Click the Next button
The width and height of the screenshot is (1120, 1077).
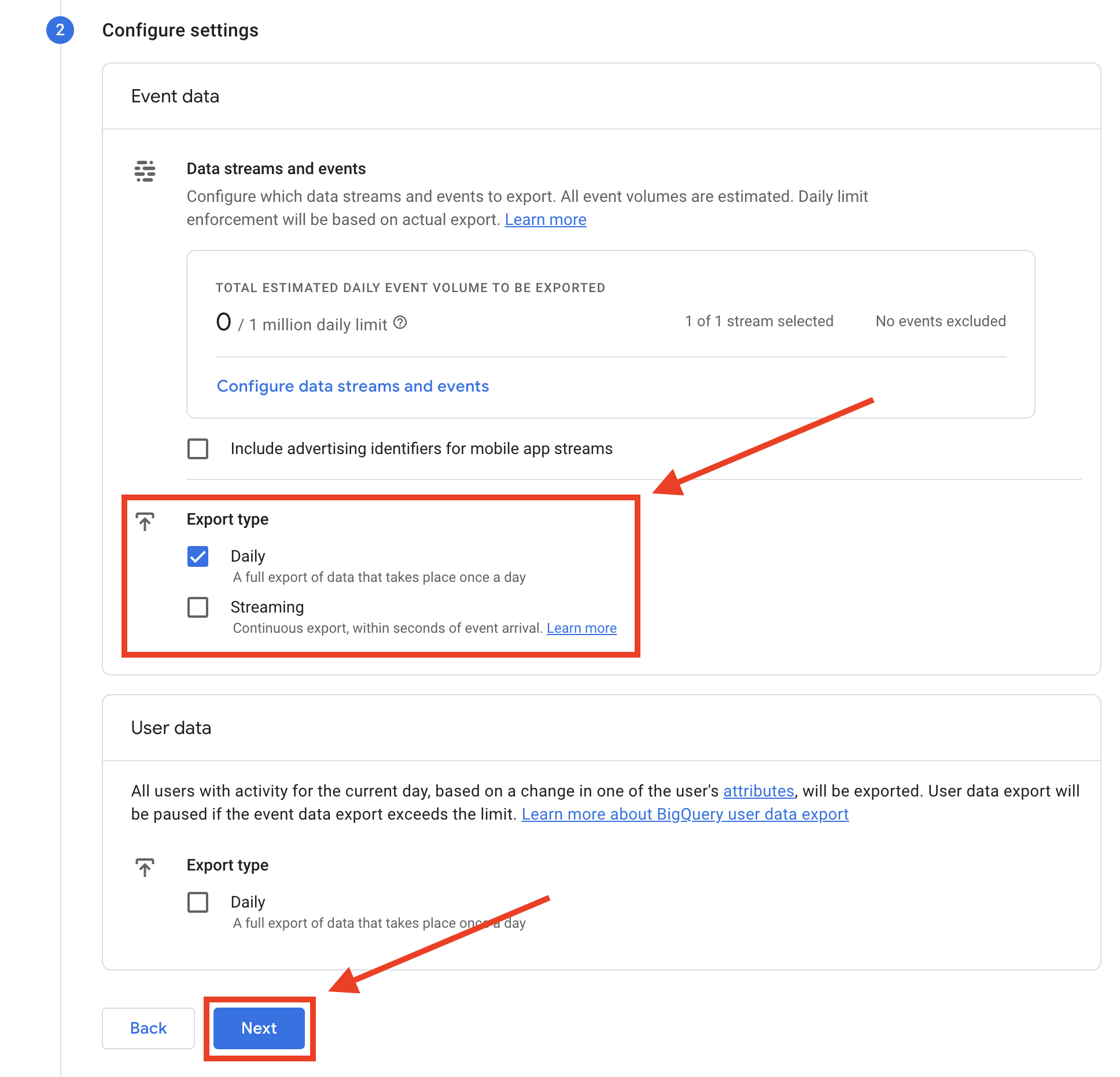[x=259, y=1028]
